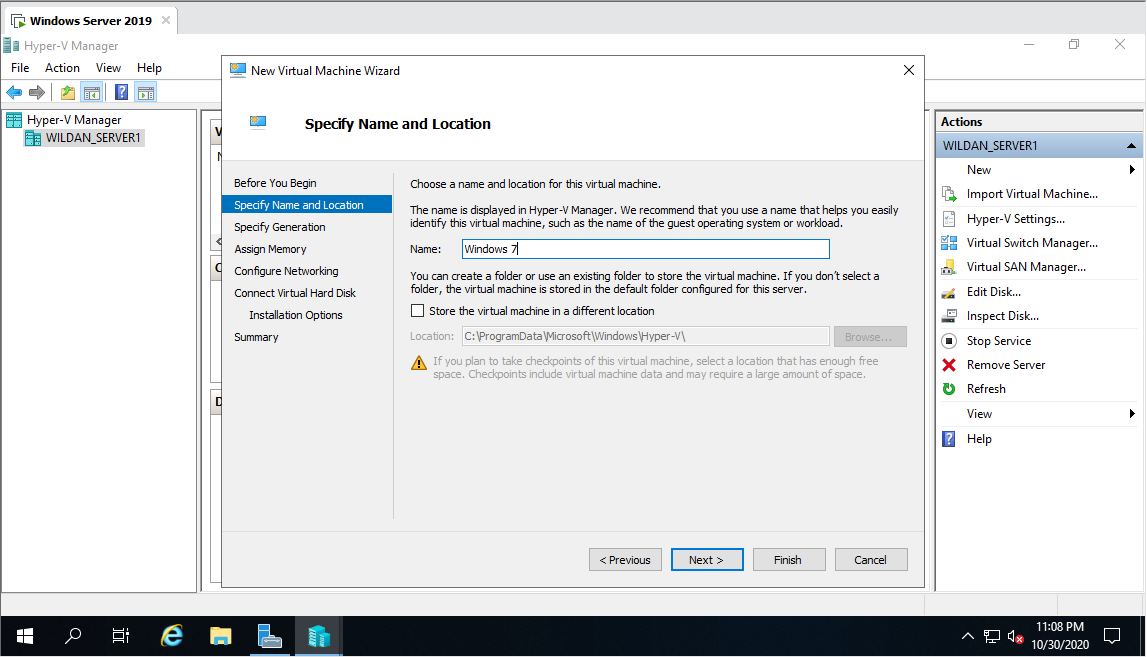Click Virtual Switch Manager... action link

(1031, 243)
